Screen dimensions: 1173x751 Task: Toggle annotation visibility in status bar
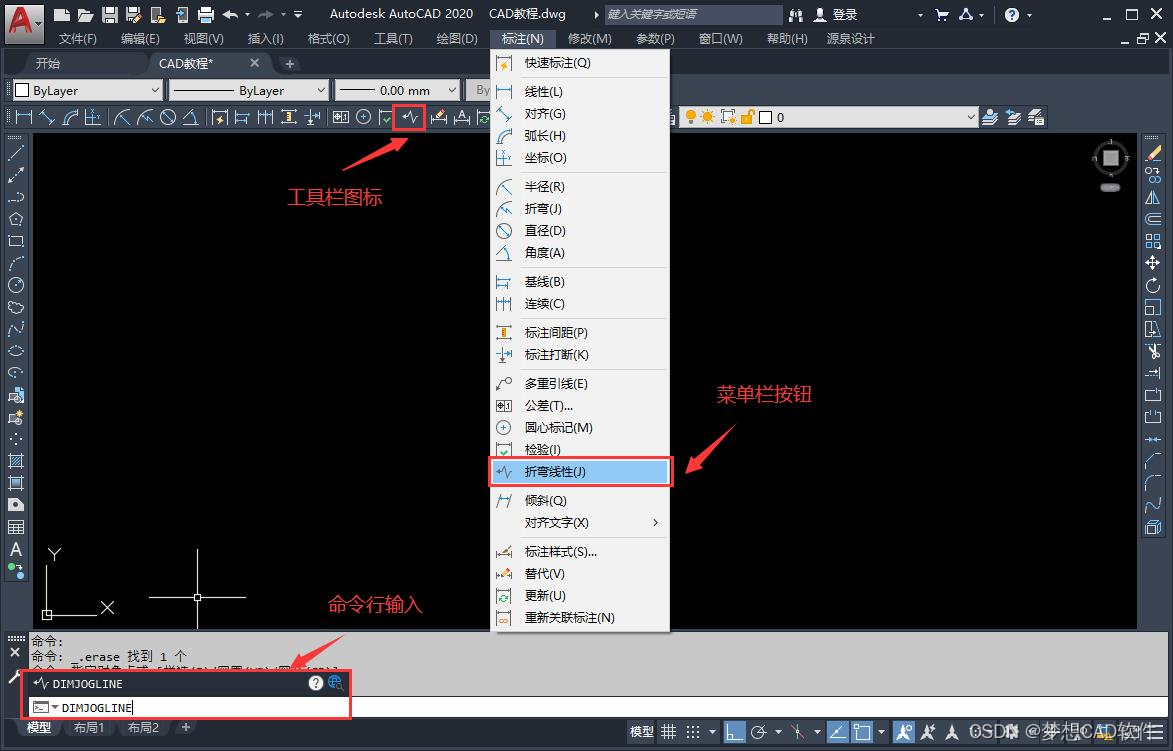(904, 732)
